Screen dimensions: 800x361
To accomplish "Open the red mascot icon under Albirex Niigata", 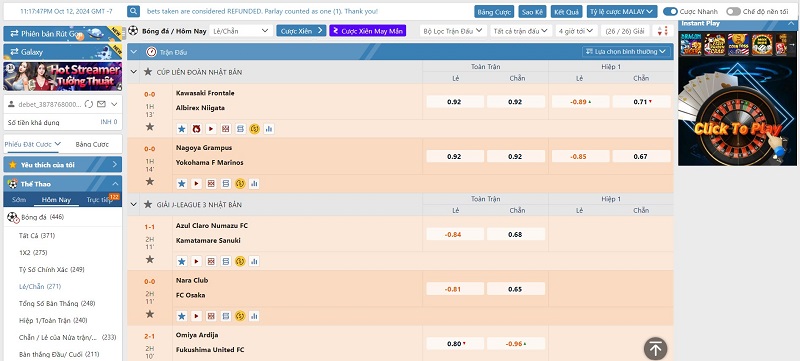I will pos(196,129).
